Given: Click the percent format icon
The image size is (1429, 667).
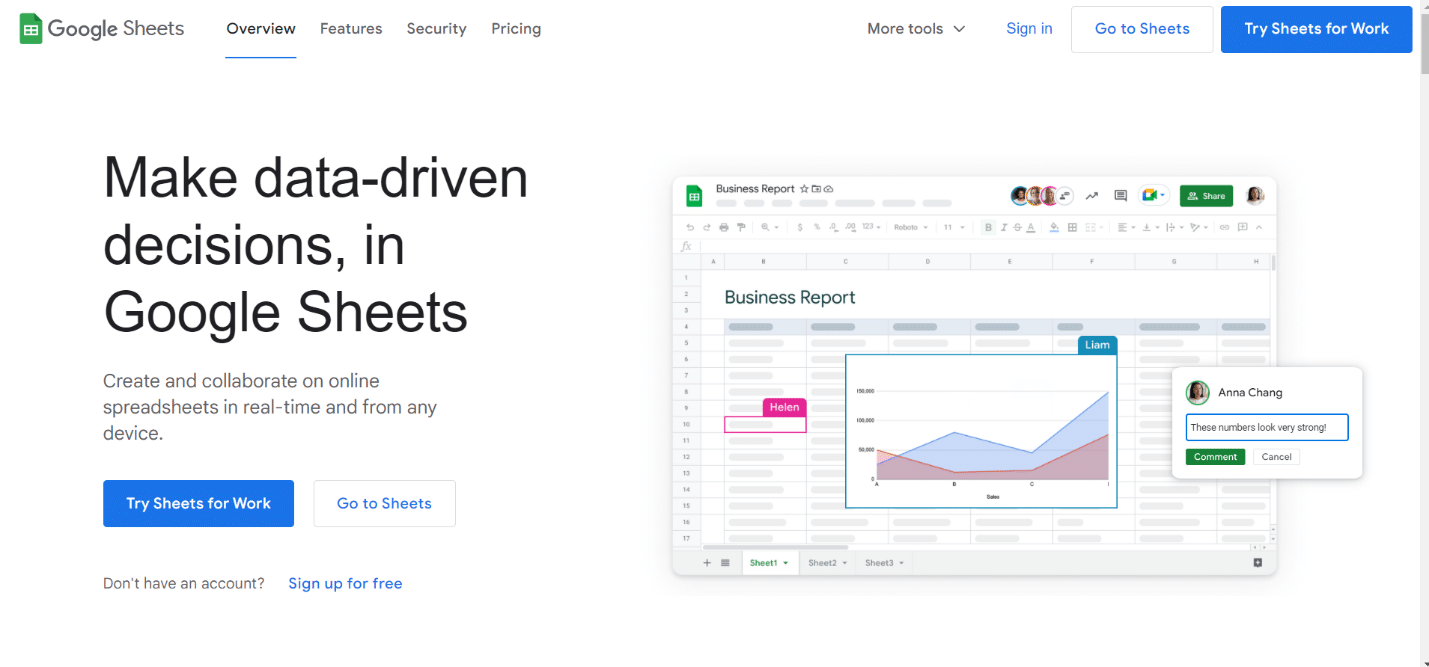Looking at the screenshot, I should click(817, 227).
